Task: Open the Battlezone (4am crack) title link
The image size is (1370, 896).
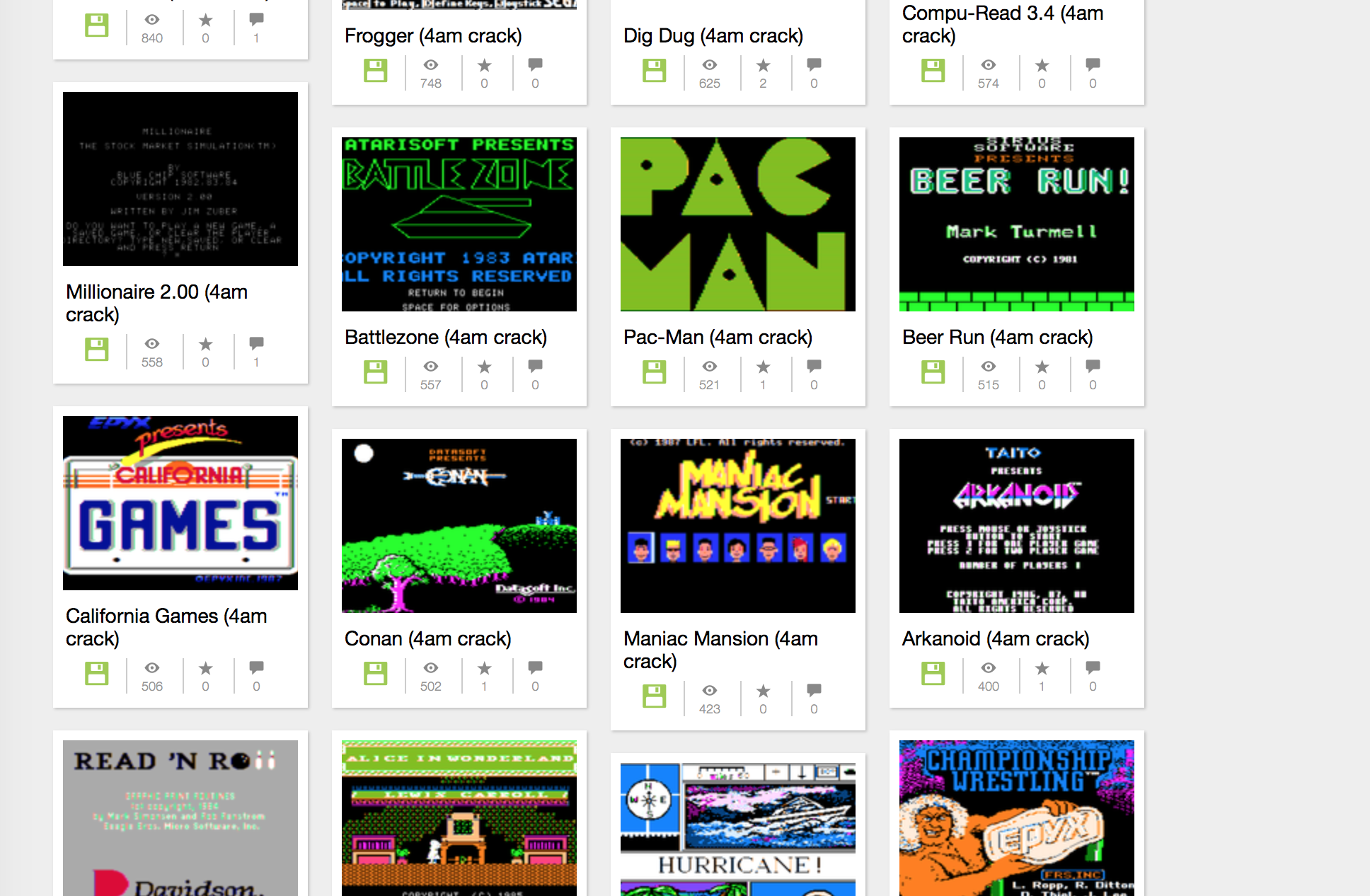Action: [x=446, y=338]
